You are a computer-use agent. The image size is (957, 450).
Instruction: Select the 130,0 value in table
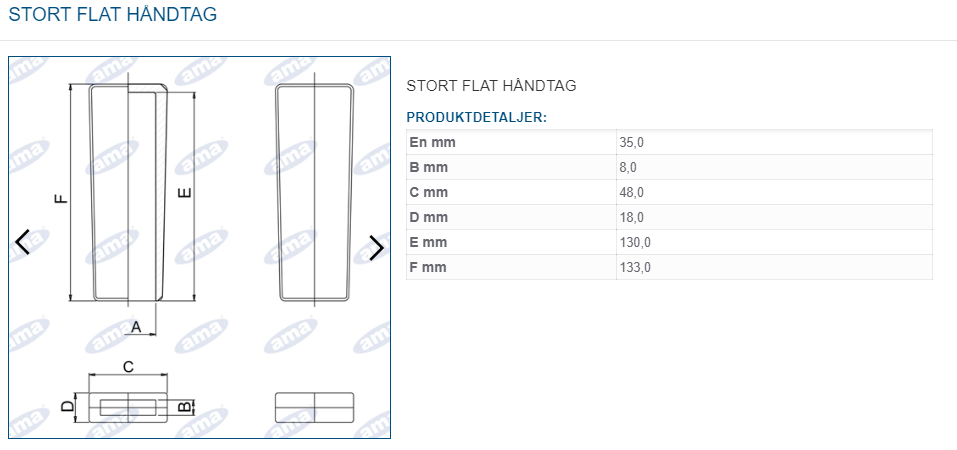coord(635,242)
